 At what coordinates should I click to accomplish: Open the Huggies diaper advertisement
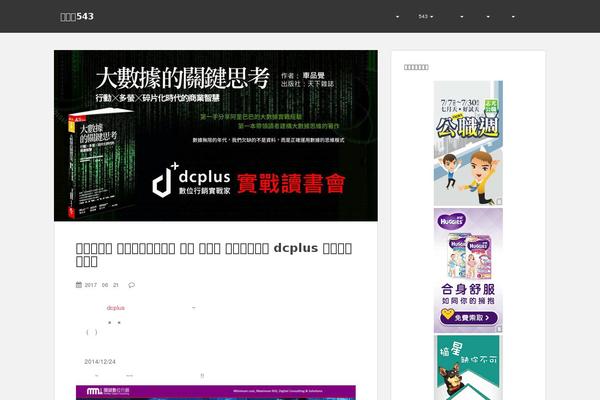coord(468,271)
